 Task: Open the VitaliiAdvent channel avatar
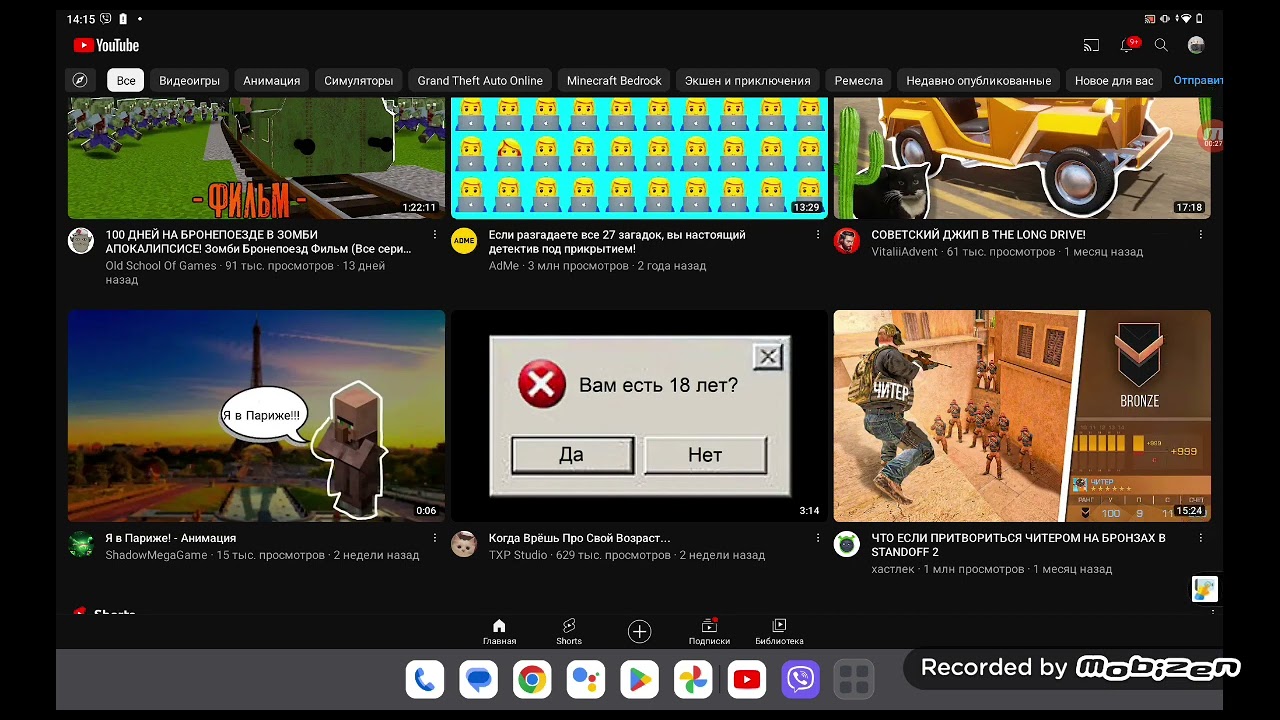(x=847, y=241)
